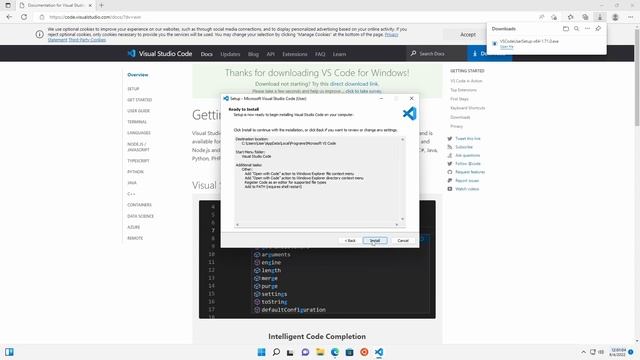Expand the TYPESCRIPT docs section
Viewport: 640px width, 360px height.
click(x=138, y=161)
